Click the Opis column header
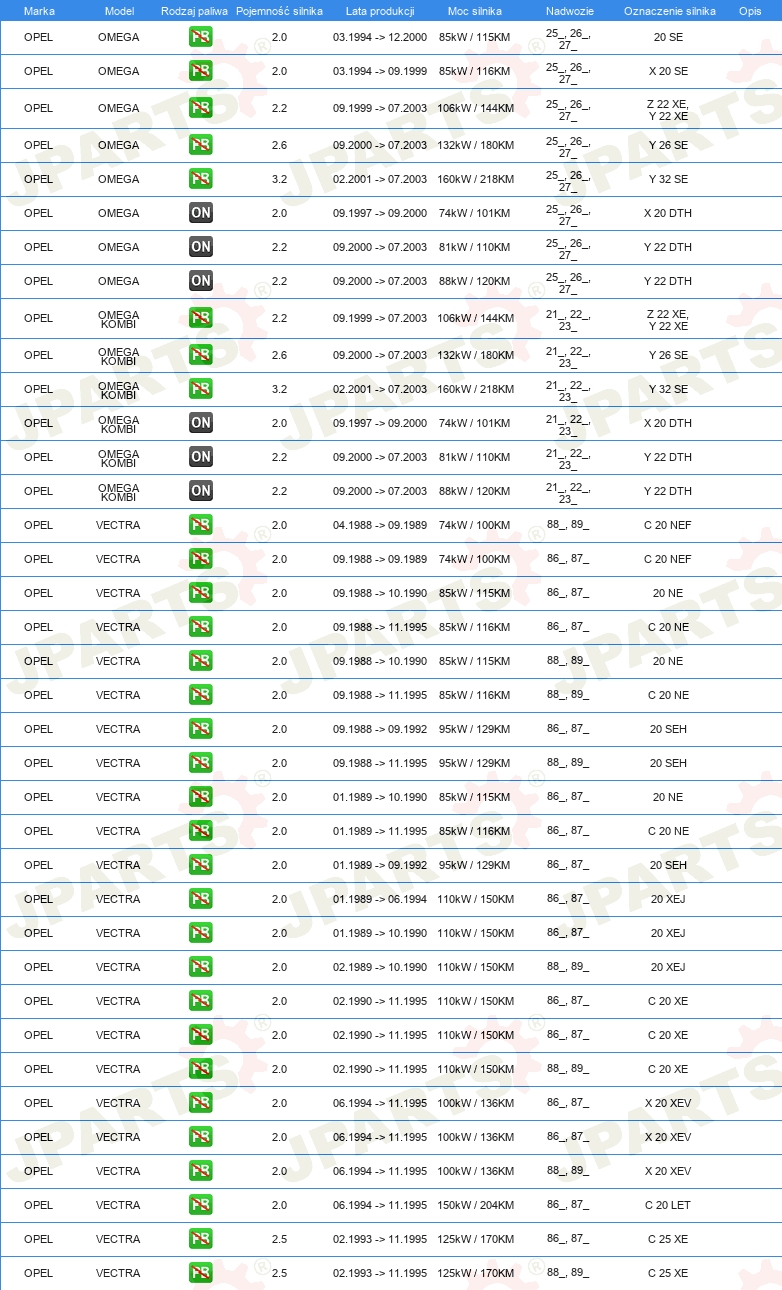This screenshot has height=1290, width=782. point(749,10)
